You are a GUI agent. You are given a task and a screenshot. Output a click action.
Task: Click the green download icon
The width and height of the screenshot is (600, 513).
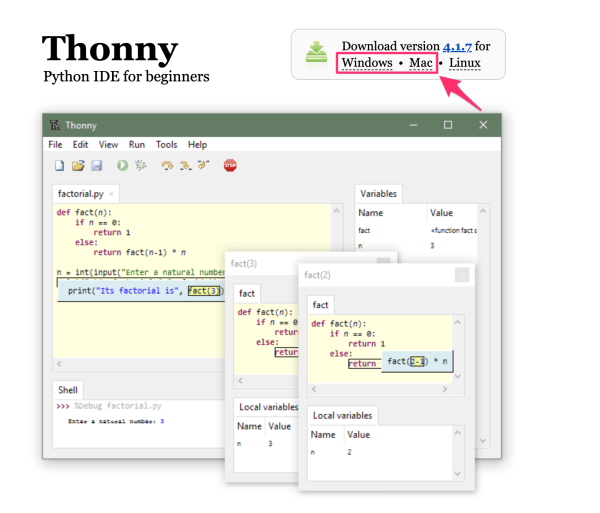[x=316, y=54]
